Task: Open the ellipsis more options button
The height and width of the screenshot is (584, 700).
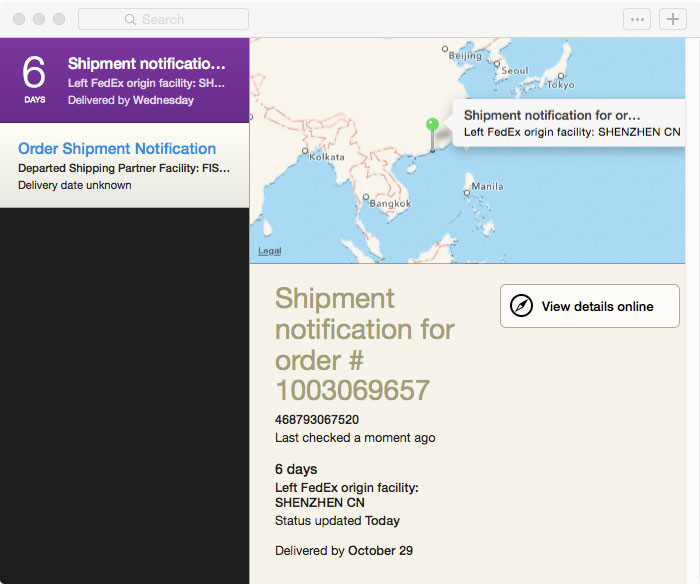Action: pos(637,19)
